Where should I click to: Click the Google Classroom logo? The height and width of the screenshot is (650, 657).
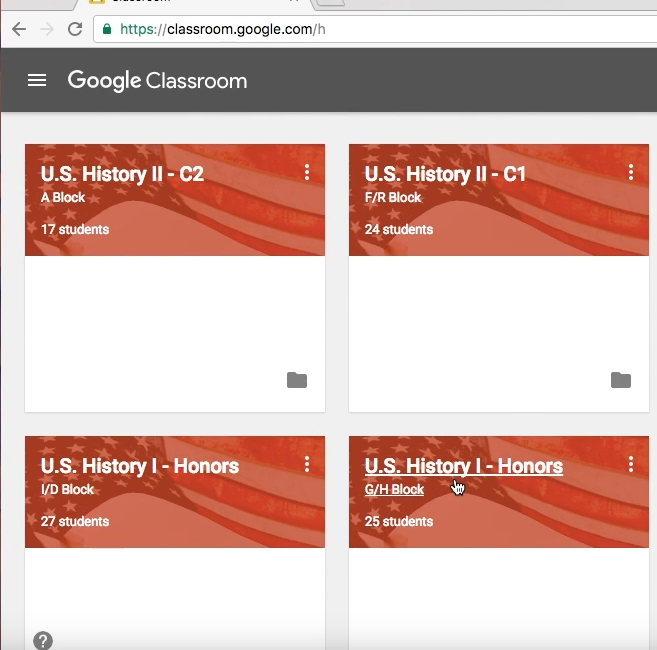(157, 80)
